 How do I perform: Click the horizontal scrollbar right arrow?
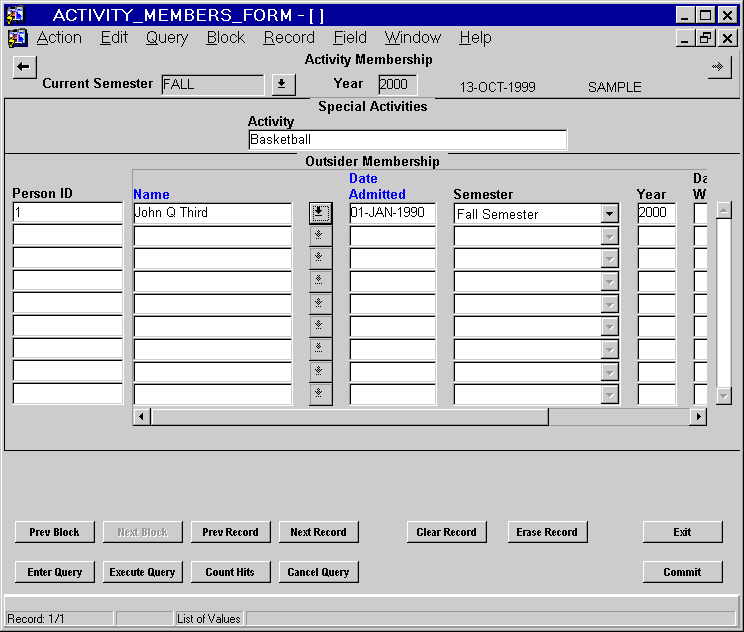tap(698, 417)
